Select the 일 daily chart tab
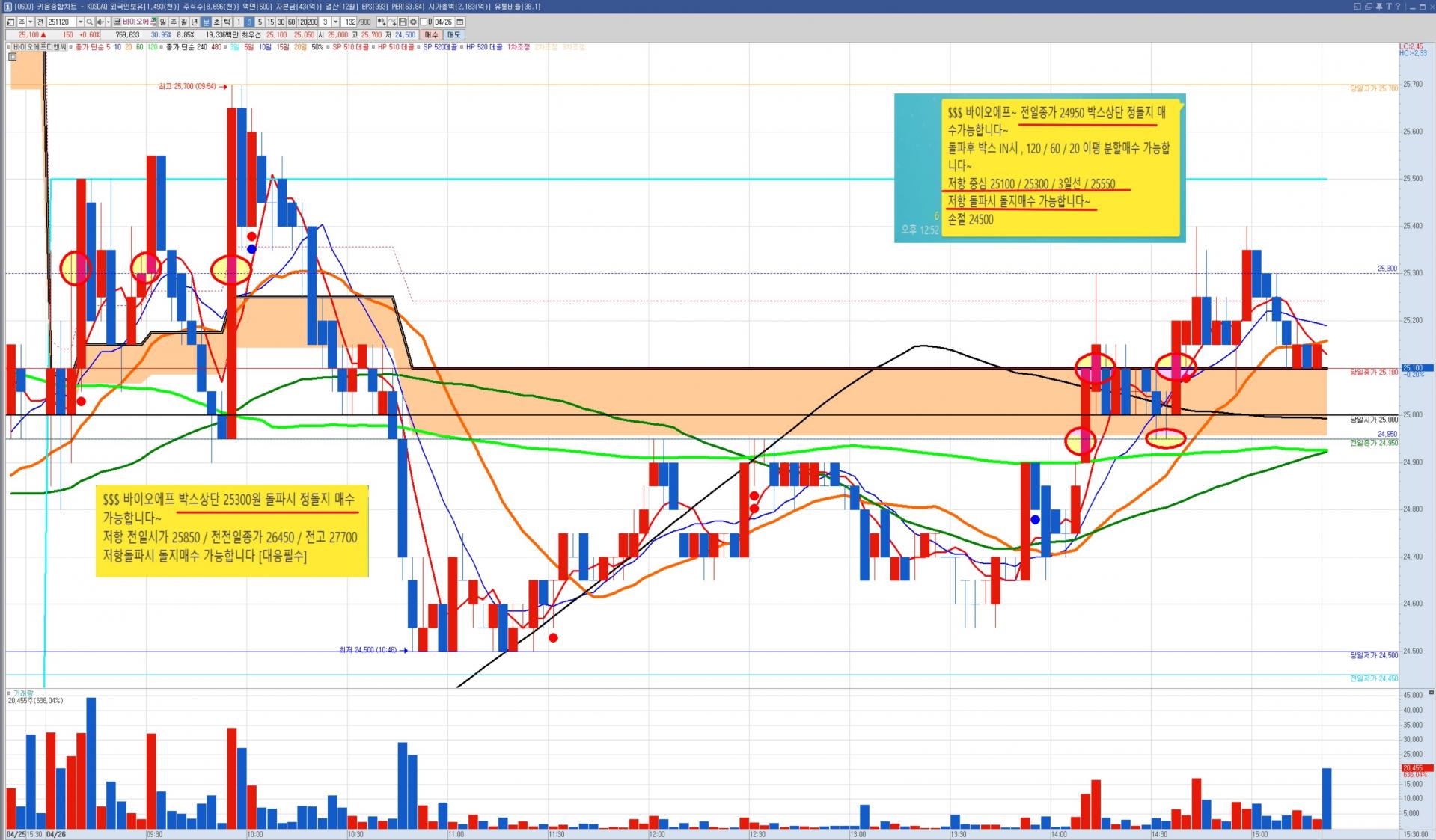The height and width of the screenshot is (840, 1436). 162,22
